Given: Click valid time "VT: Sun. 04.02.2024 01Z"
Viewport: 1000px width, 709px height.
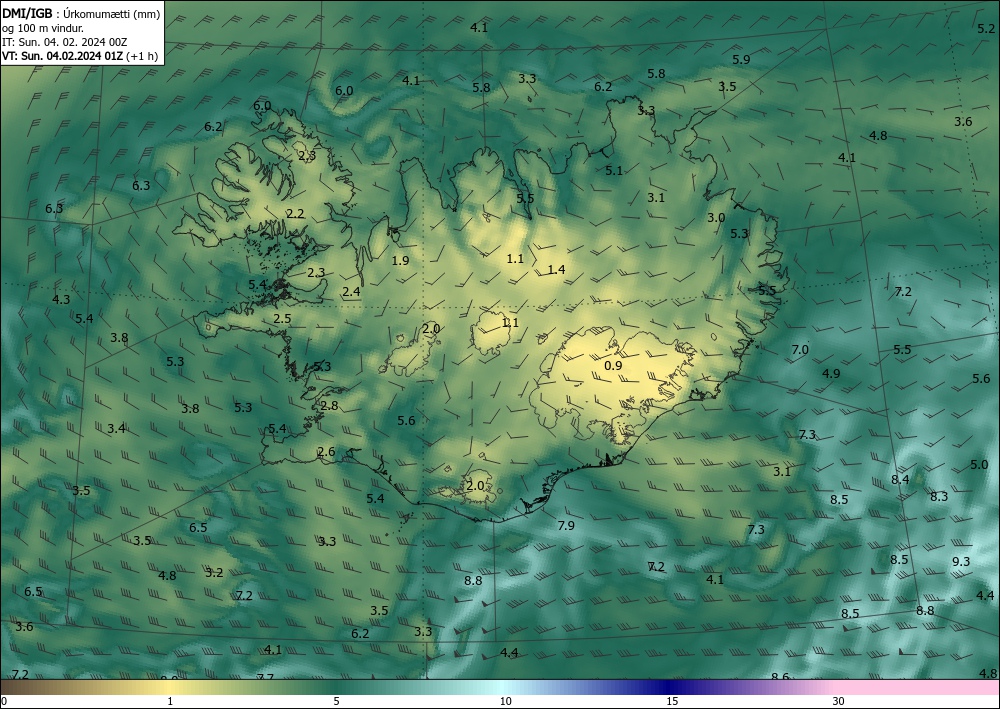Looking at the screenshot, I should pos(62,55).
